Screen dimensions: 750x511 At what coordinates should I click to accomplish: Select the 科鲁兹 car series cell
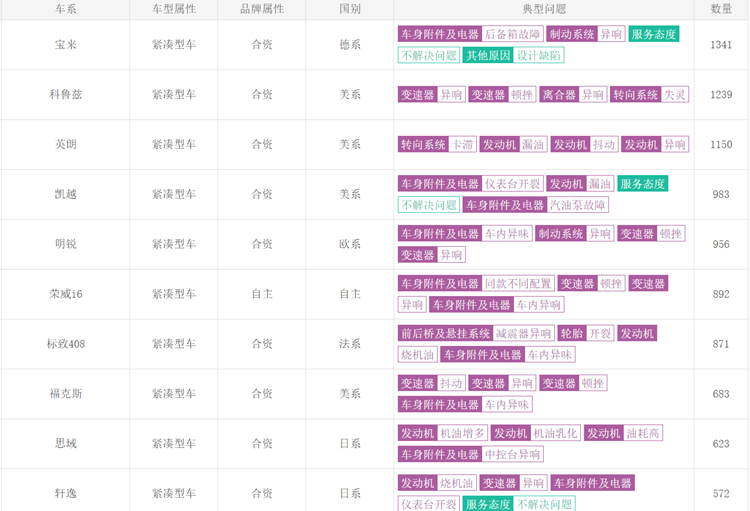pos(66,94)
